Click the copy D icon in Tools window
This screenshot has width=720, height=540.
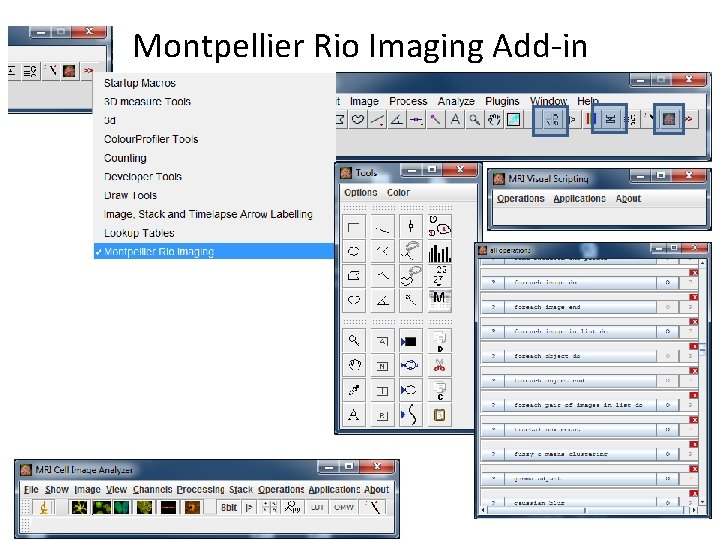pos(439,340)
